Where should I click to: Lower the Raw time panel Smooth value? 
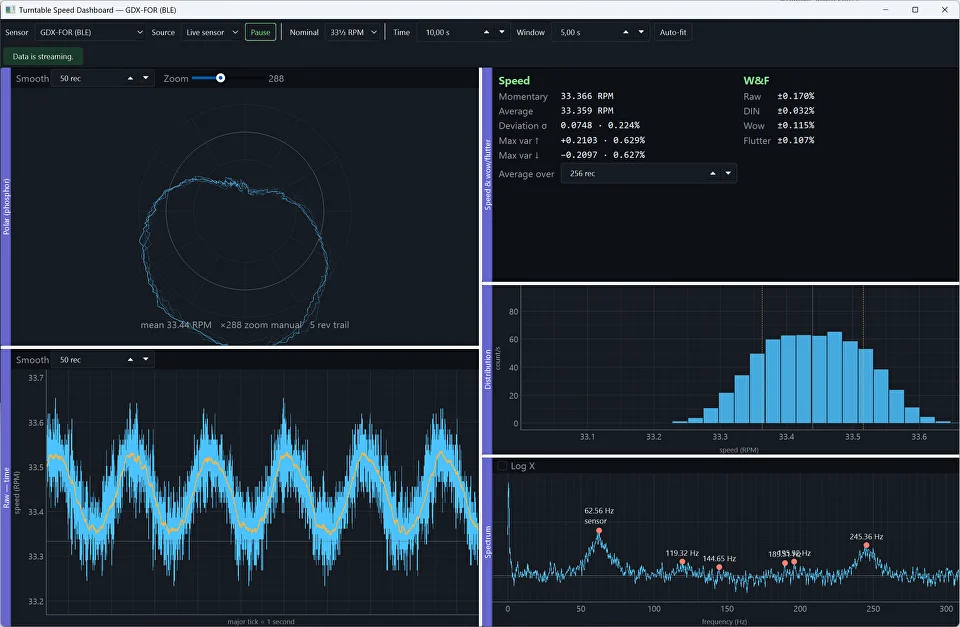146,359
